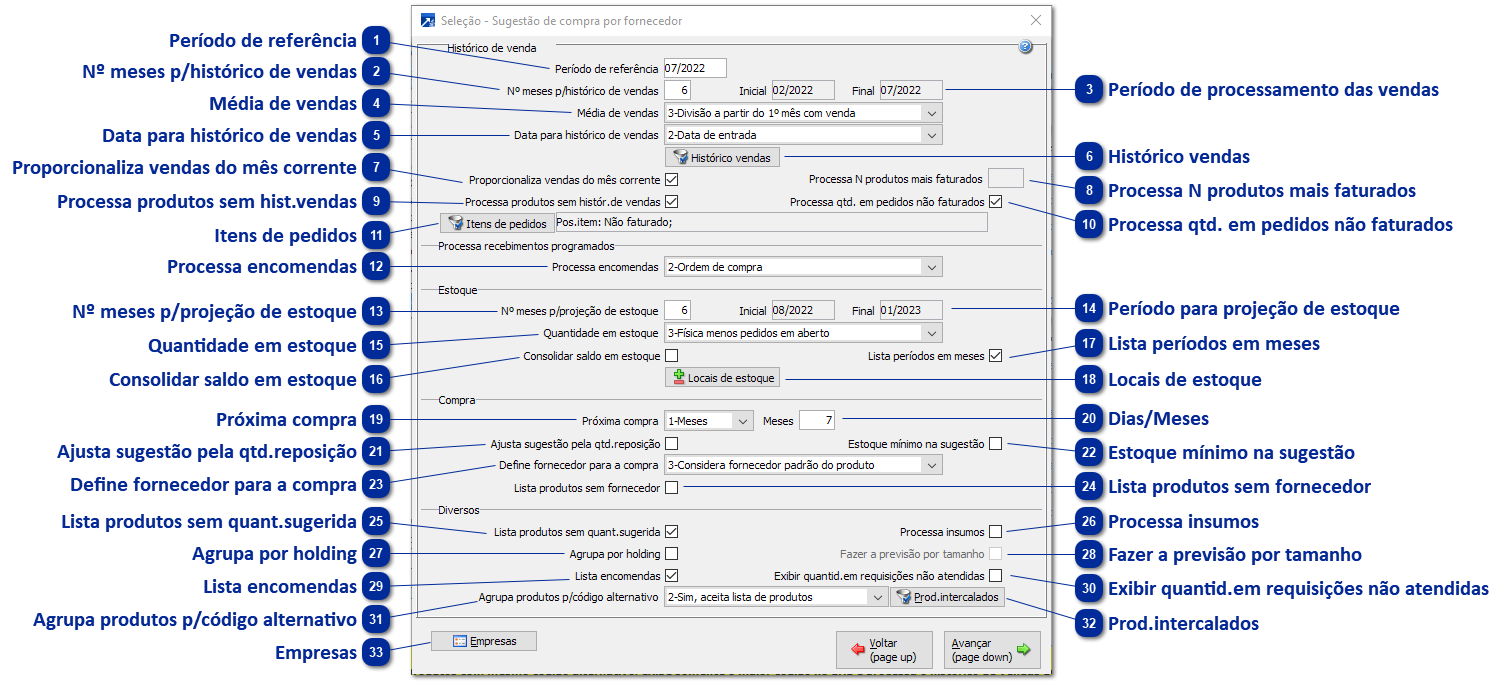Image resolution: width=1505 pixels, height=691 pixels.
Task: Enable Estoque mínimo na sugestão checkbox
Action: coord(995,444)
